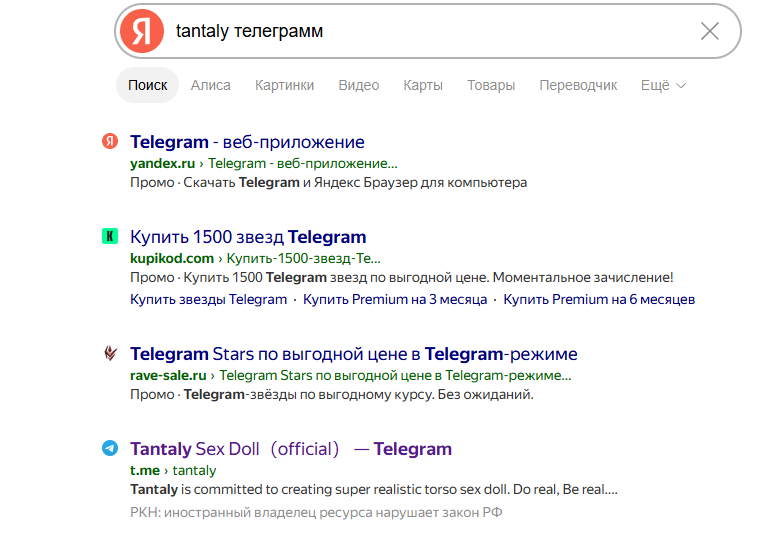The image size is (764, 541).
Task: Open 'Купить Premium на 3 месяца' sitelink
Action: (x=395, y=299)
